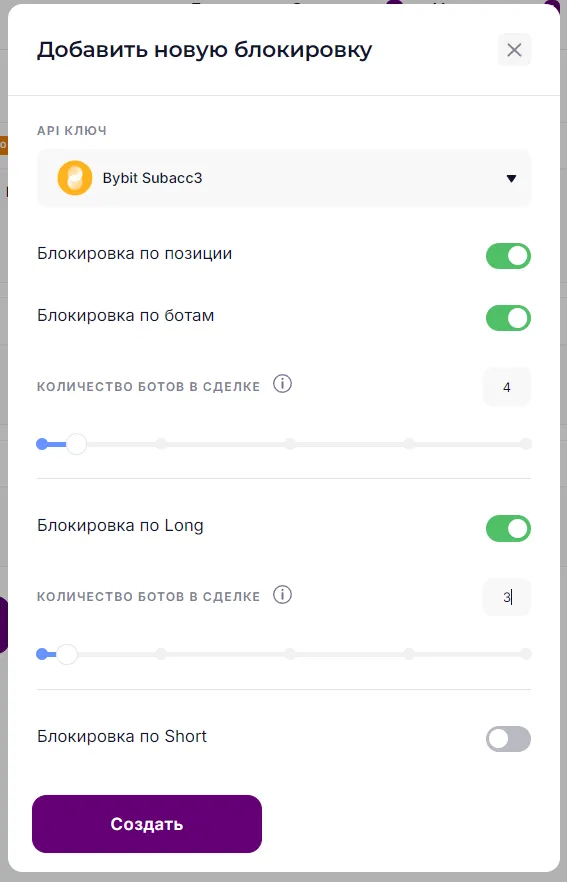Click the dropdown arrow next to Bybit Subacc3
The width and height of the screenshot is (567, 882).
[x=511, y=178]
